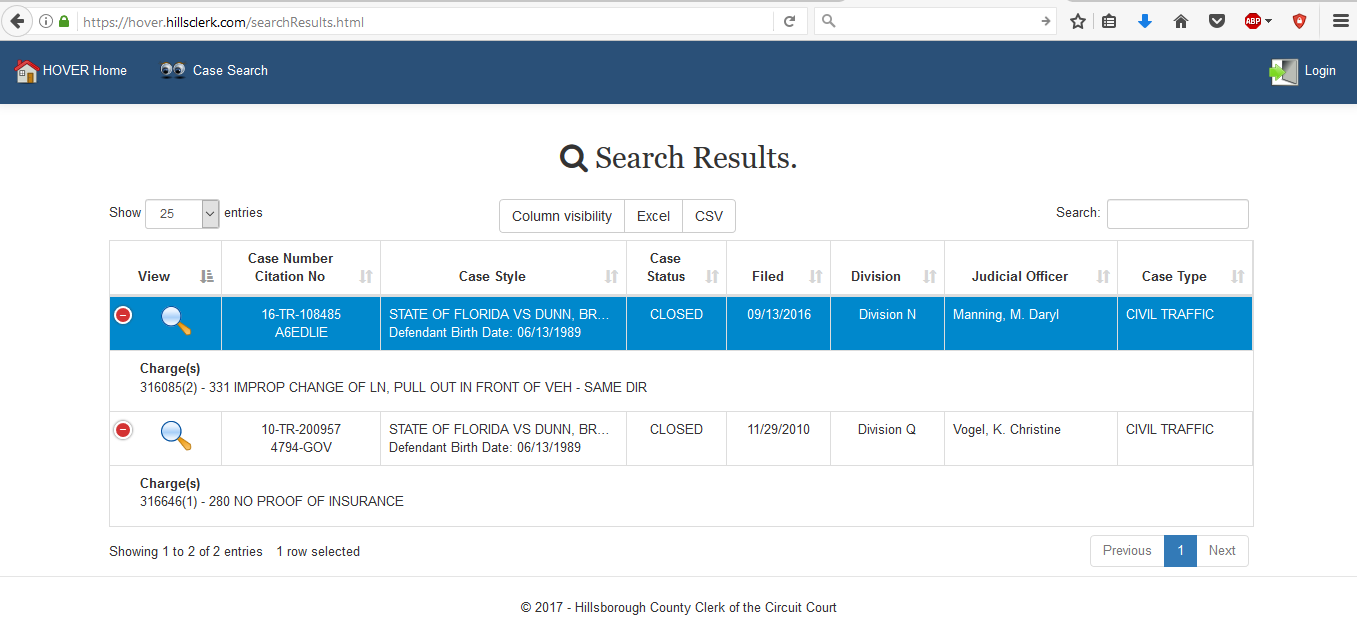The image size is (1357, 619).
Task: Click the CLOSED status for case 10-TR-200957
Action: (676, 430)
